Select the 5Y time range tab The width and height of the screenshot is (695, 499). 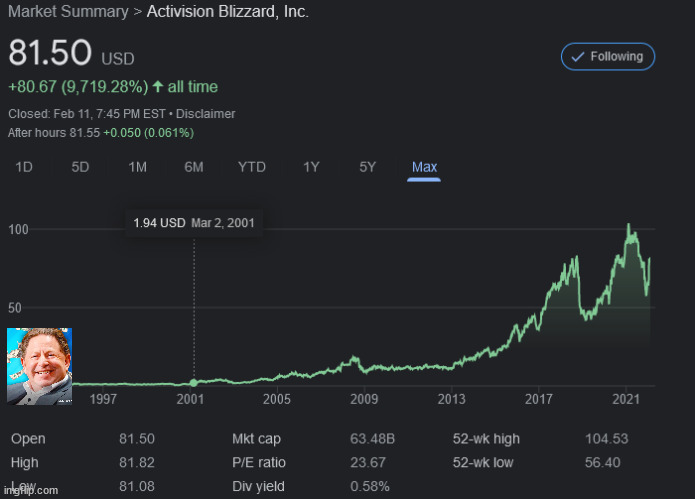pyautogui.click(x=367, y=167)
